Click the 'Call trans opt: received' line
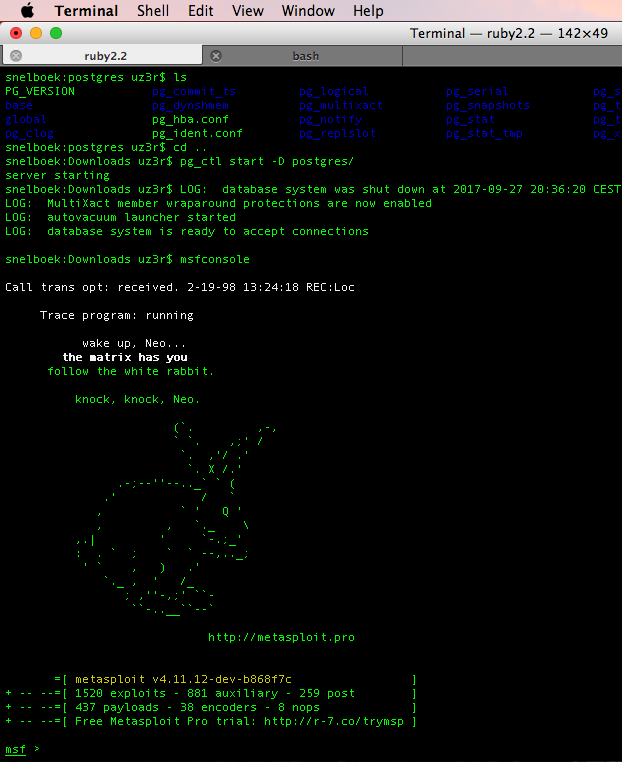 180,287
